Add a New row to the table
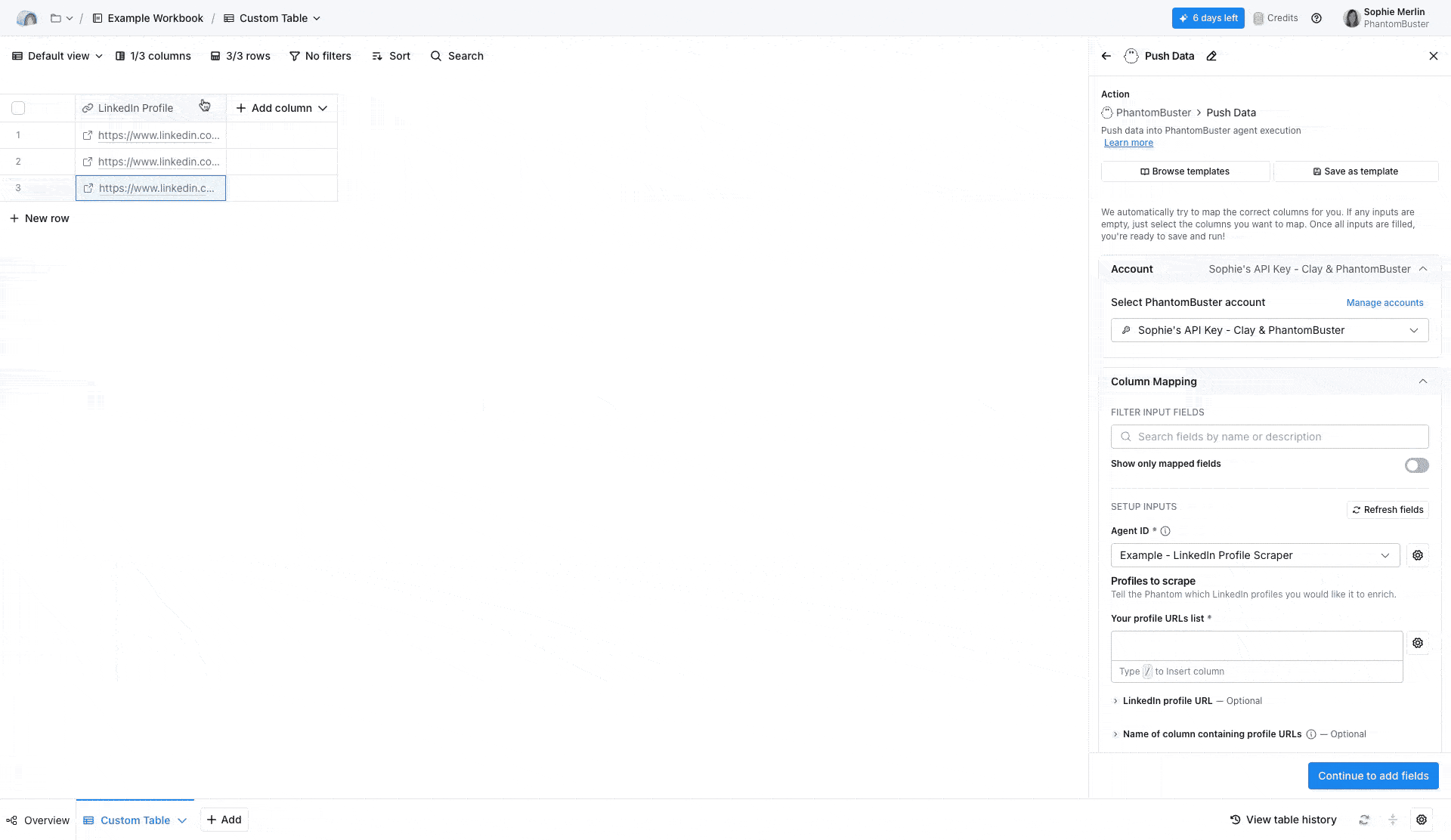 pos(39,218)
